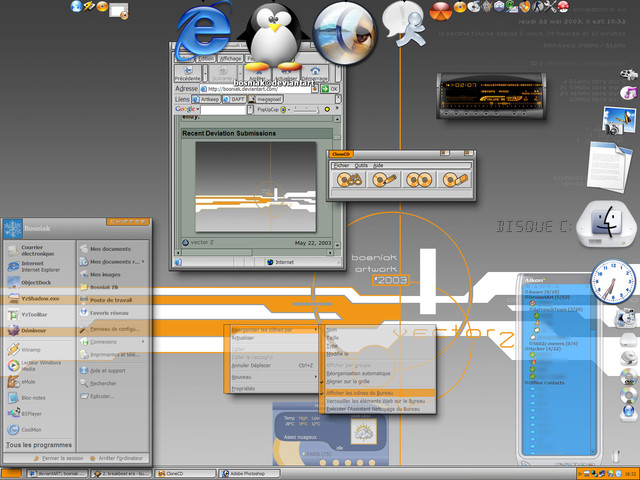Viewport: 640px width, 480px height.
Task: Collapse the Hacker (4/22) contact group
Action: [x=527, y=349]
